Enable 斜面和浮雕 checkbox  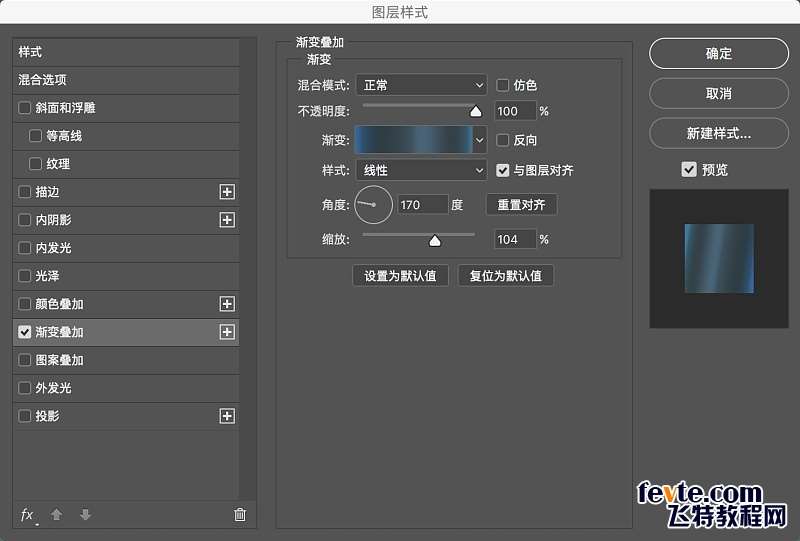pyautogui.click(x=24, y=108)
